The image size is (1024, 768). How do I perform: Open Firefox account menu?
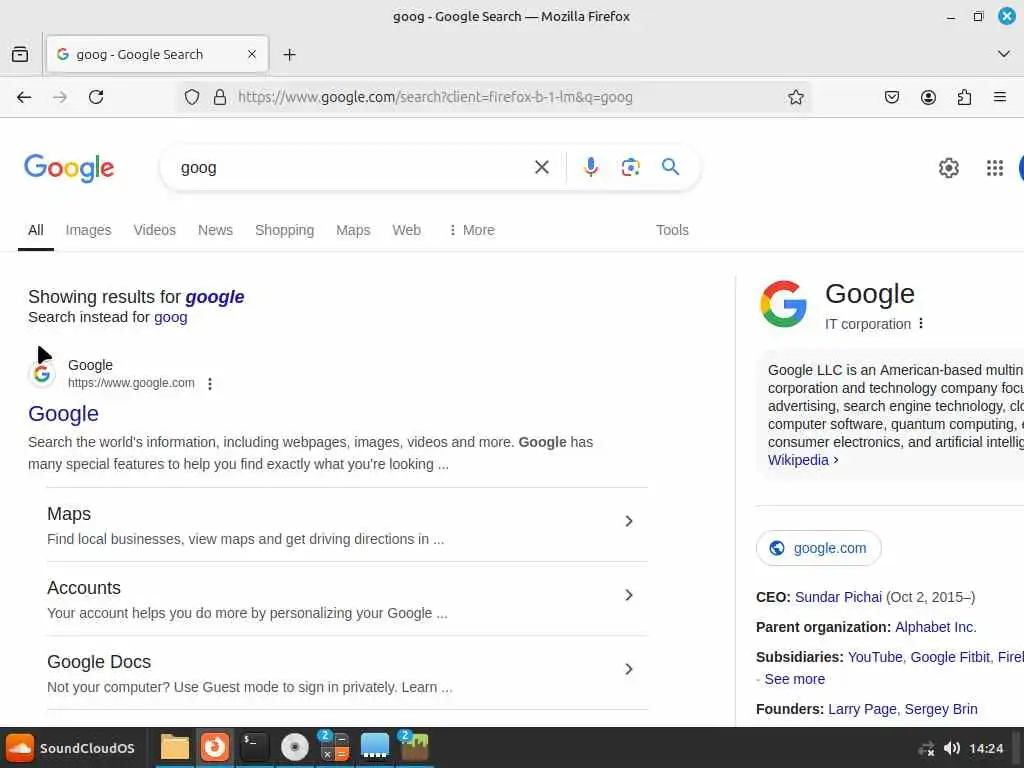pos(928,97)
